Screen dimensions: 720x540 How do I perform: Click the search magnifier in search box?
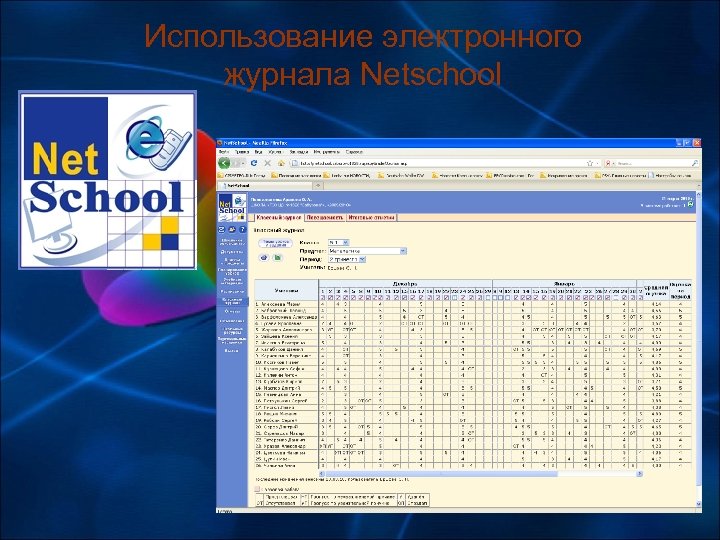click(694, 163)
